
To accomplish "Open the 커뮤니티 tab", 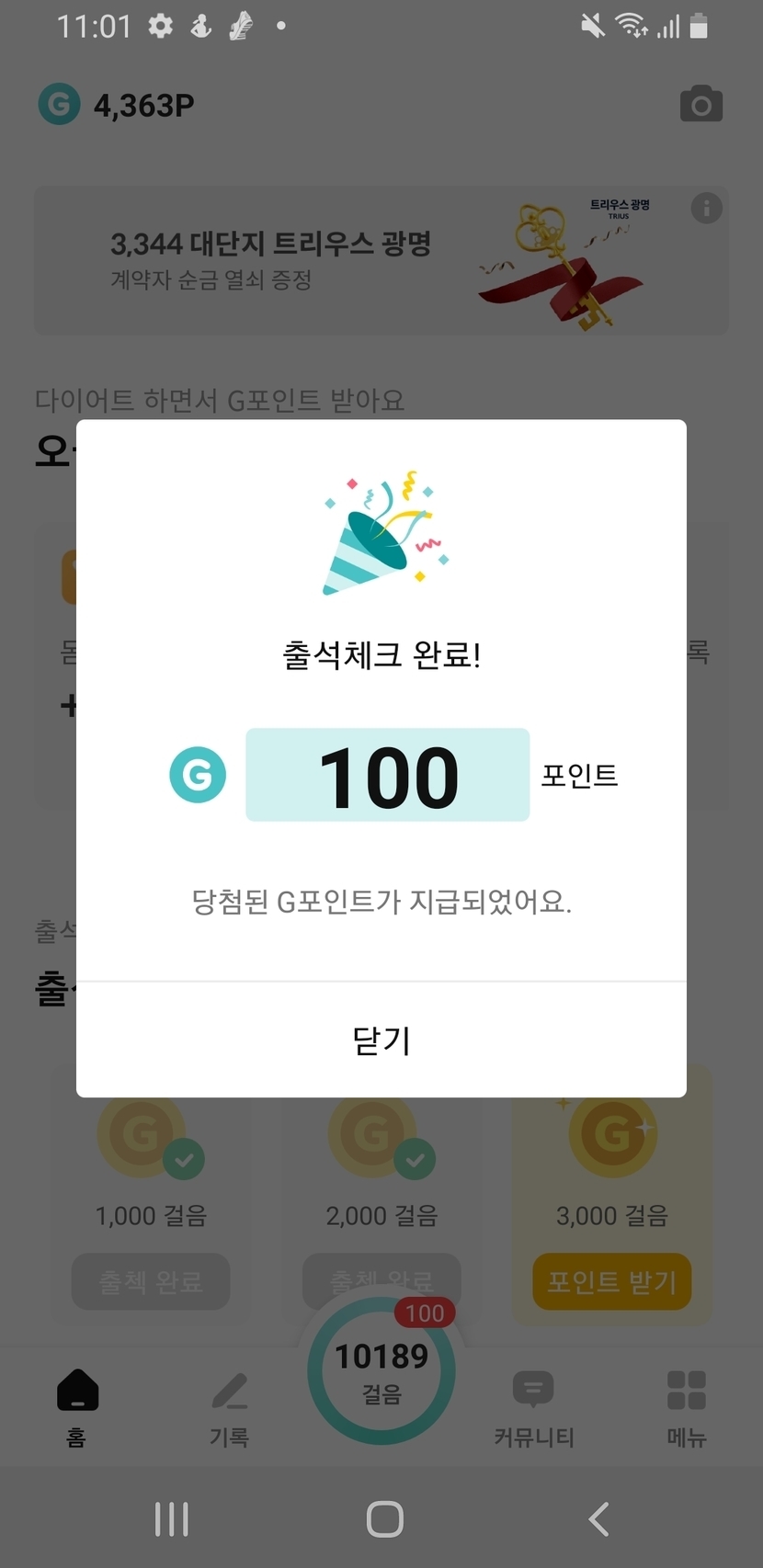I will click(533, 1406).
